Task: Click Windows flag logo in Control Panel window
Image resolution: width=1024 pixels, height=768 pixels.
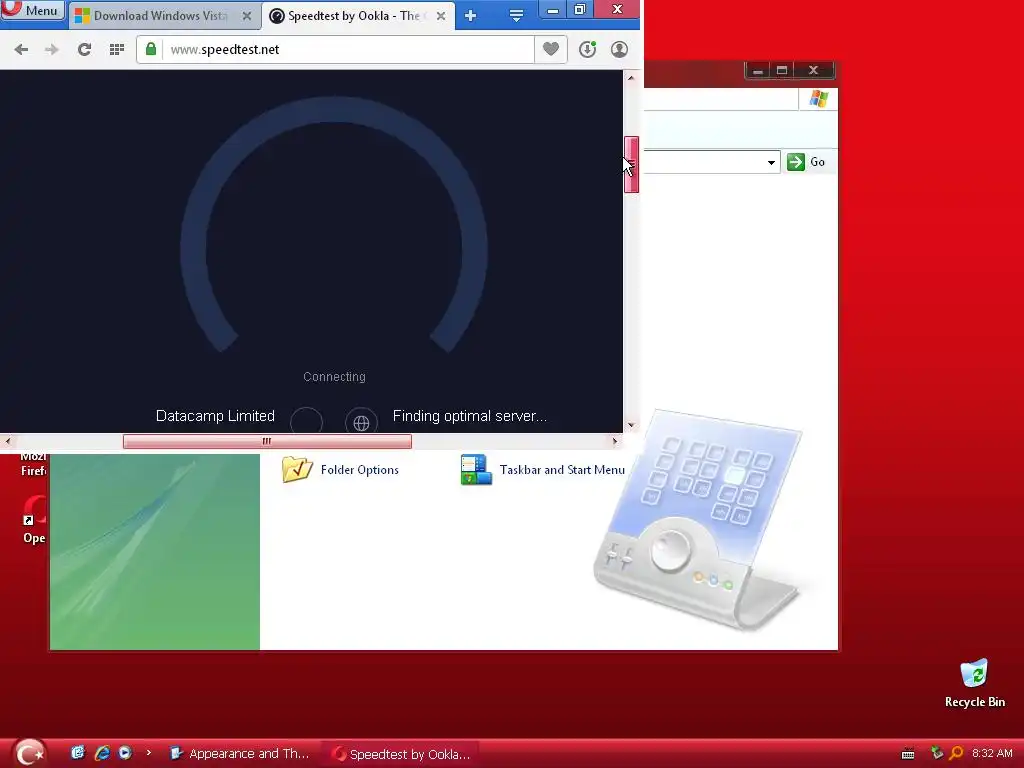Action: click(818, 99)
